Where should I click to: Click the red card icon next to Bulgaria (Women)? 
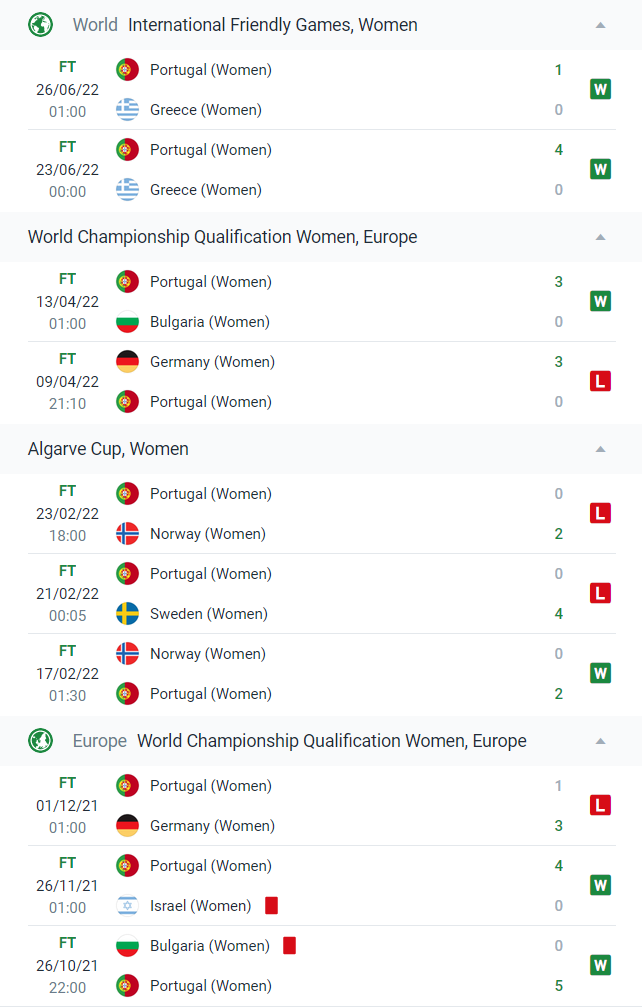tap(289, 943)
